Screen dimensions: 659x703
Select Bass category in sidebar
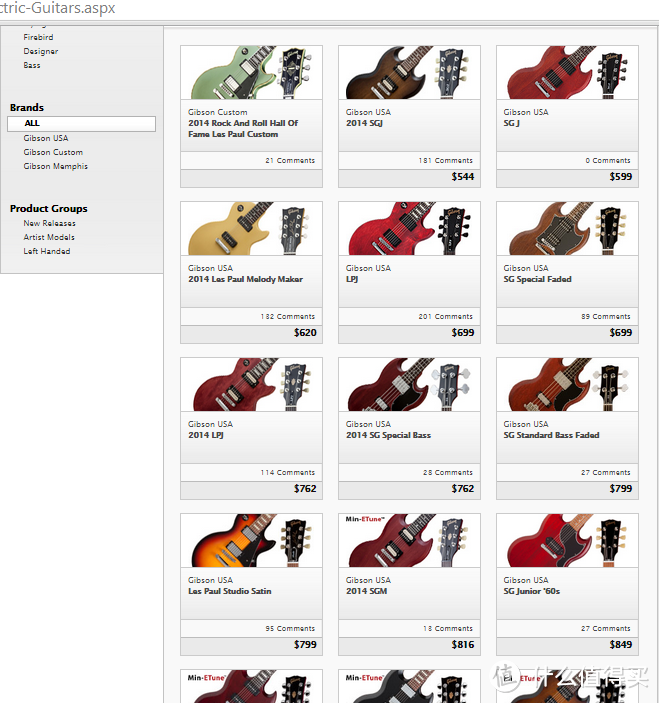[32, 65]
